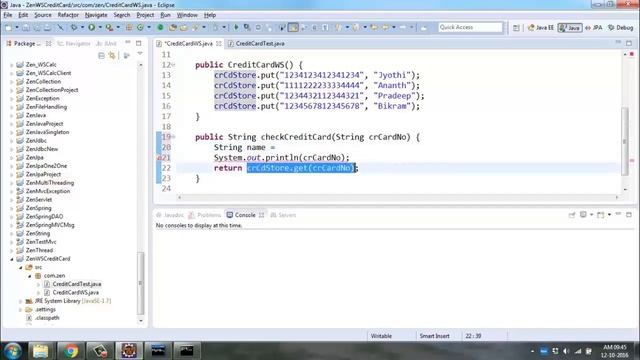This screenshot has height=360, width=640.
Task: Click the Save All toolbar icon
Action: pos(37,27)
